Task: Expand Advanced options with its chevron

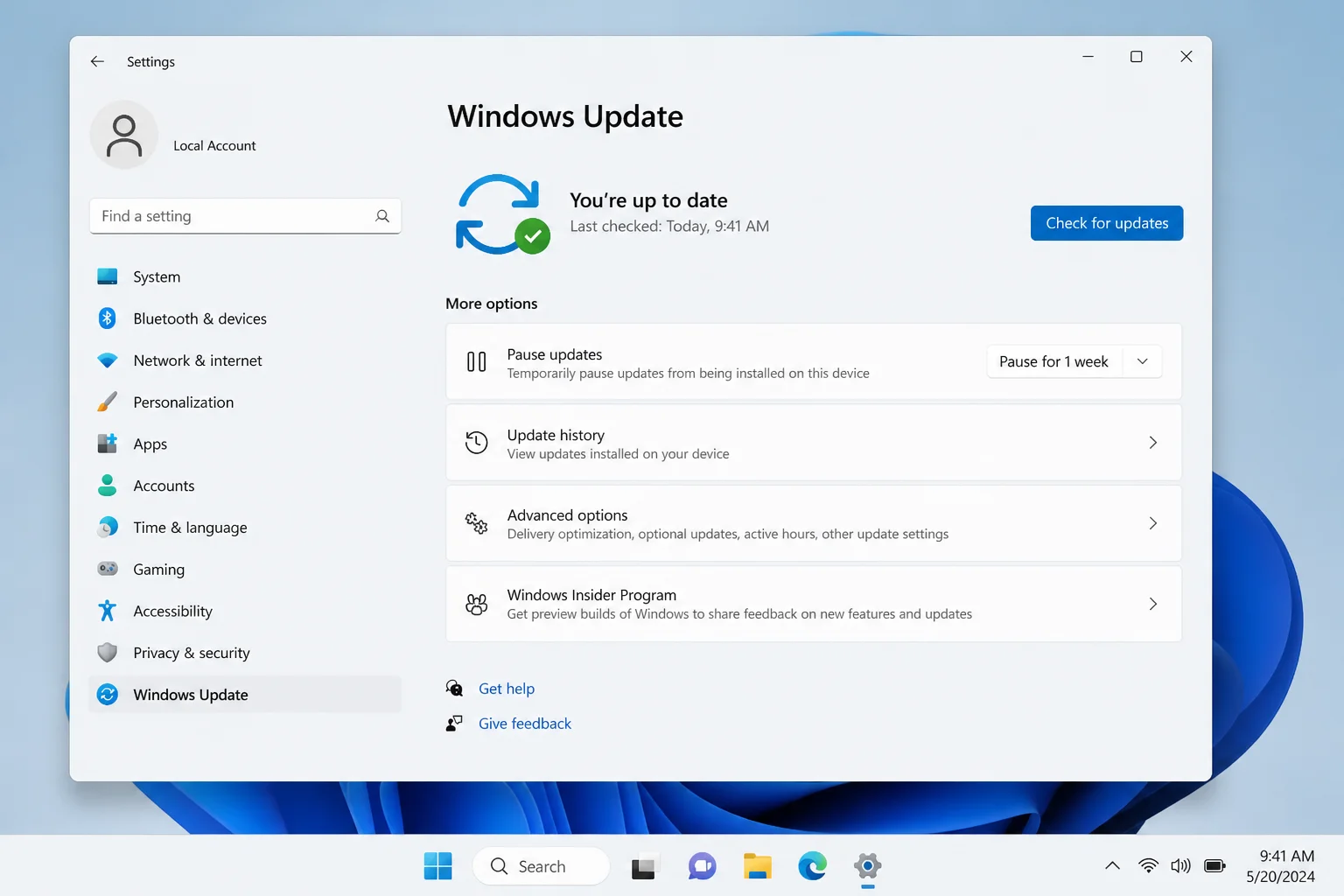Action: [x=1153, y=523]
